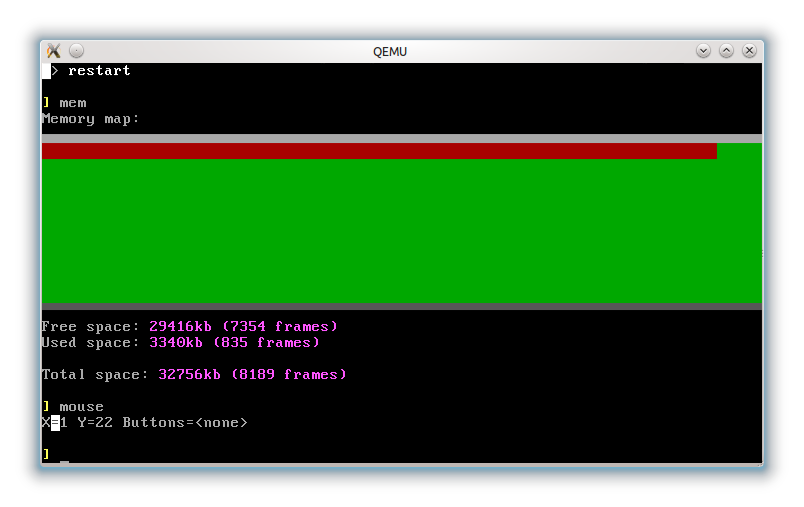The image size is (804, 507).
Task: Close the QEMU window
Action: 749,51
